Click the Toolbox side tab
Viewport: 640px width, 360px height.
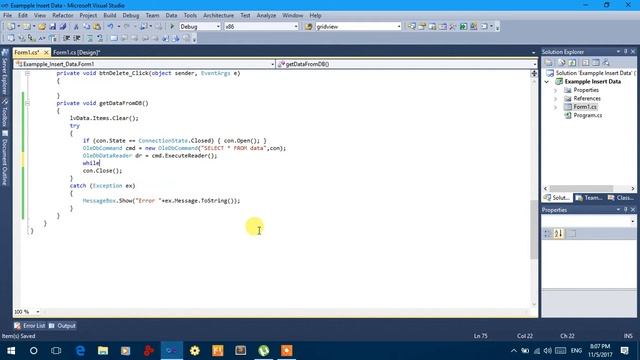click(5, 112)
